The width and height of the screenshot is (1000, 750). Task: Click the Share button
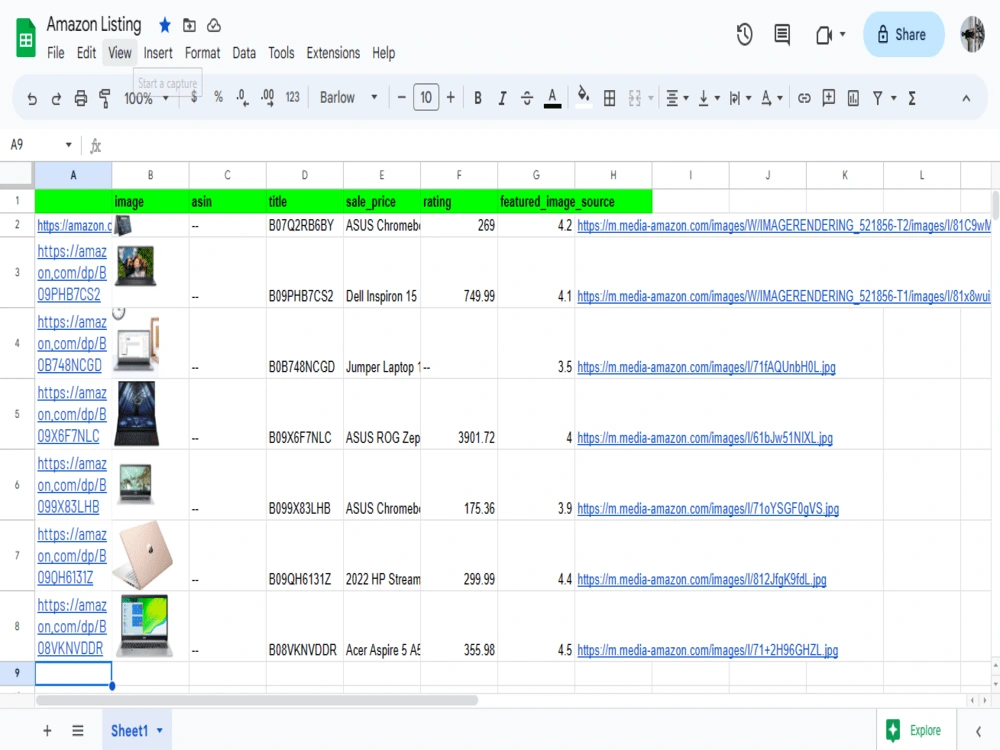coord(903,34)
